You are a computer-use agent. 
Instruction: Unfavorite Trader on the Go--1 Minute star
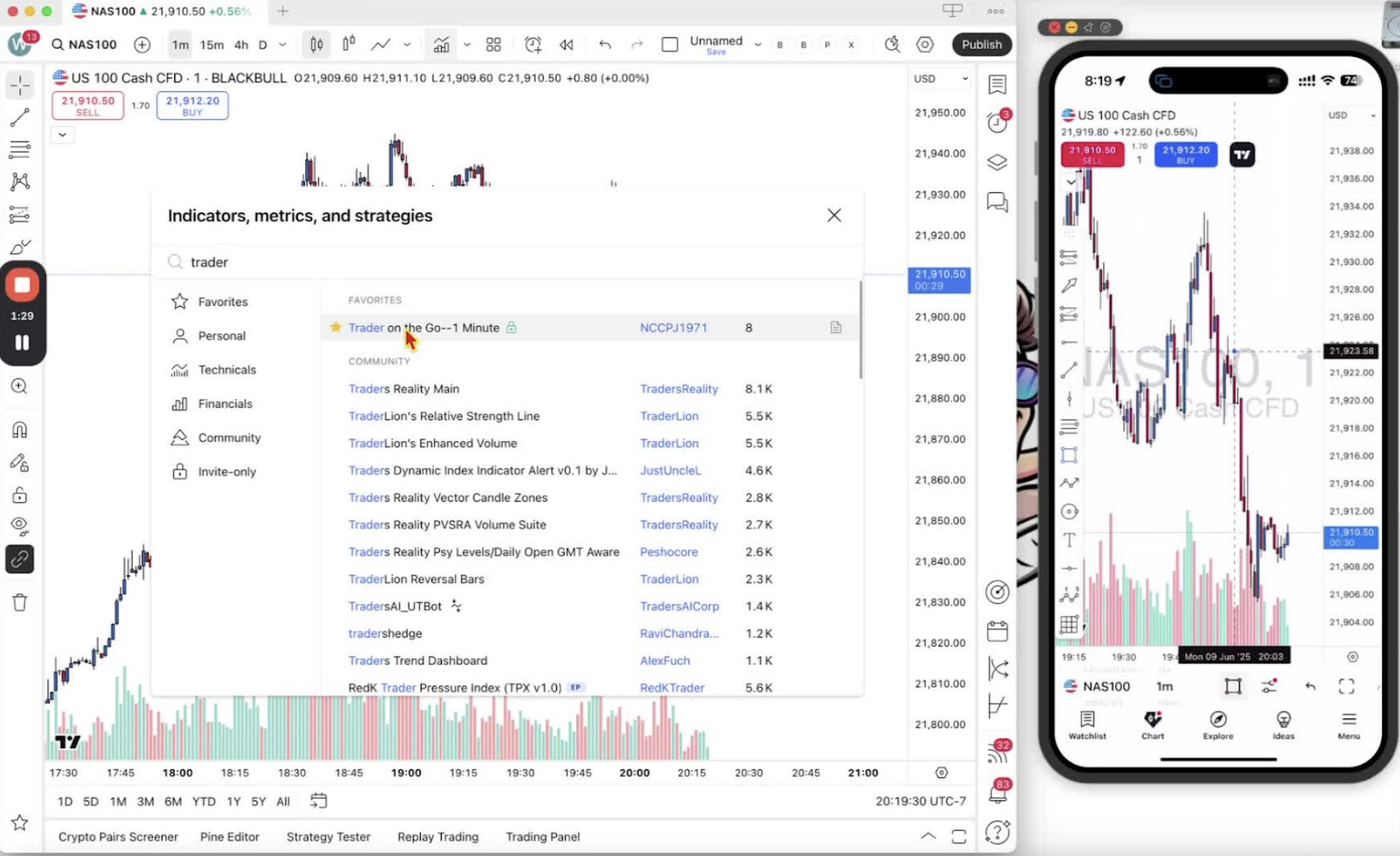pos(336,328)
